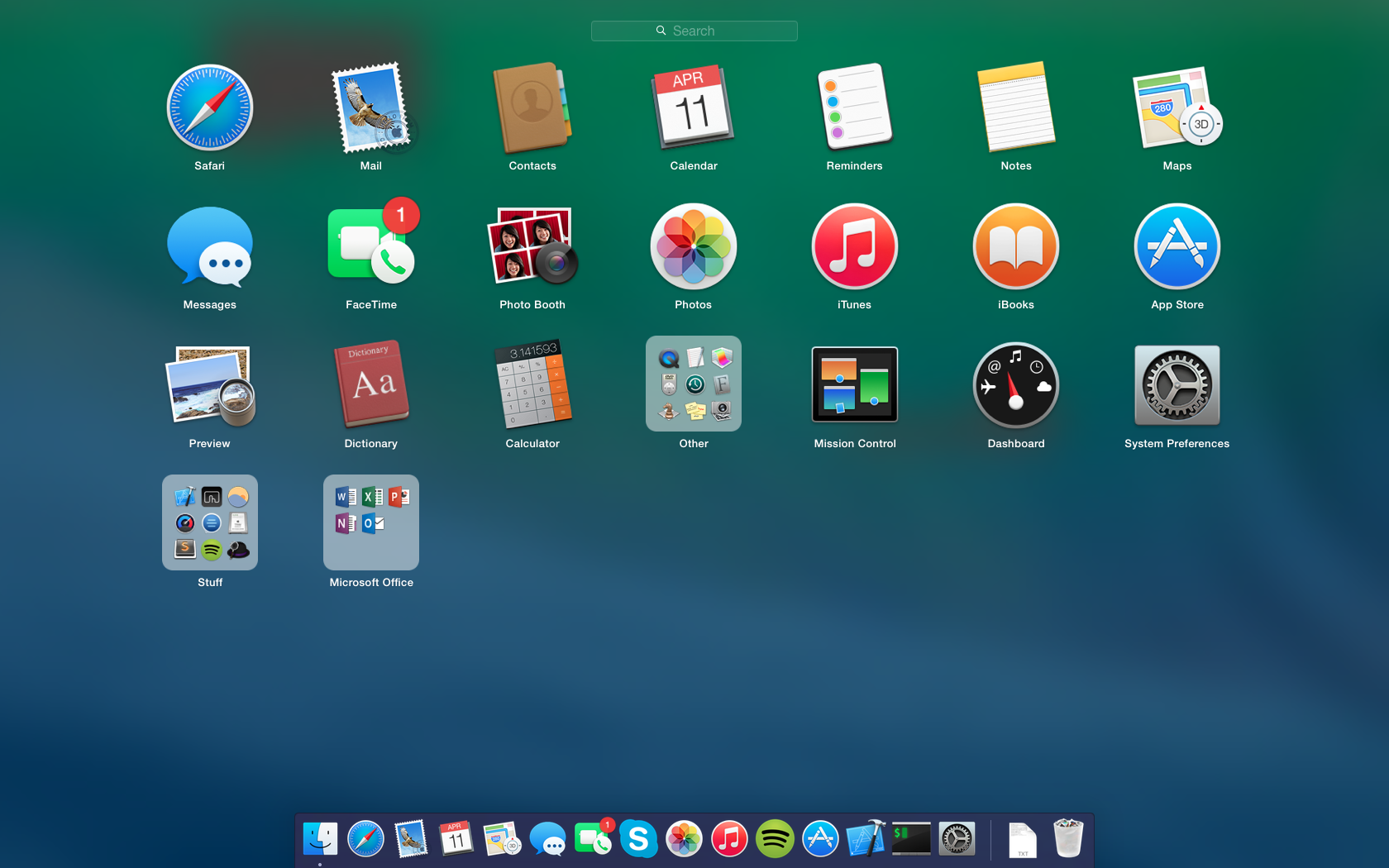Open Photos from the Dock
Image resolution: width=1389 pixels, height=868 pixels.
684,839
